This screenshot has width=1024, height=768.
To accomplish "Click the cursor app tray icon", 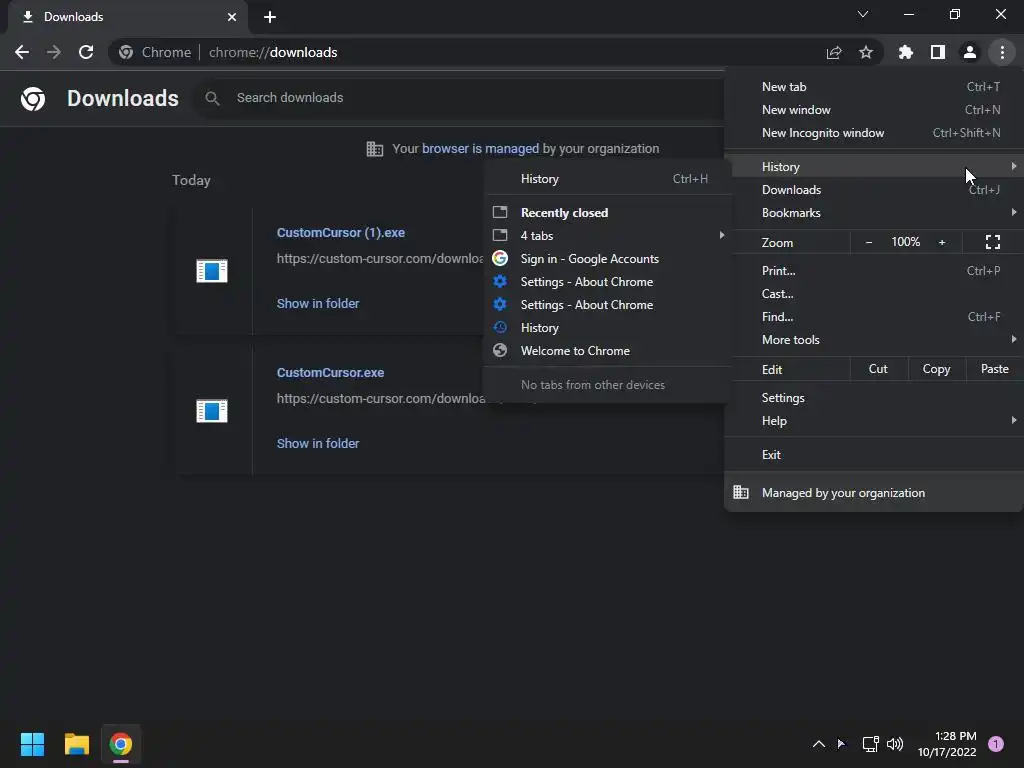I will [x=842, y=744].
